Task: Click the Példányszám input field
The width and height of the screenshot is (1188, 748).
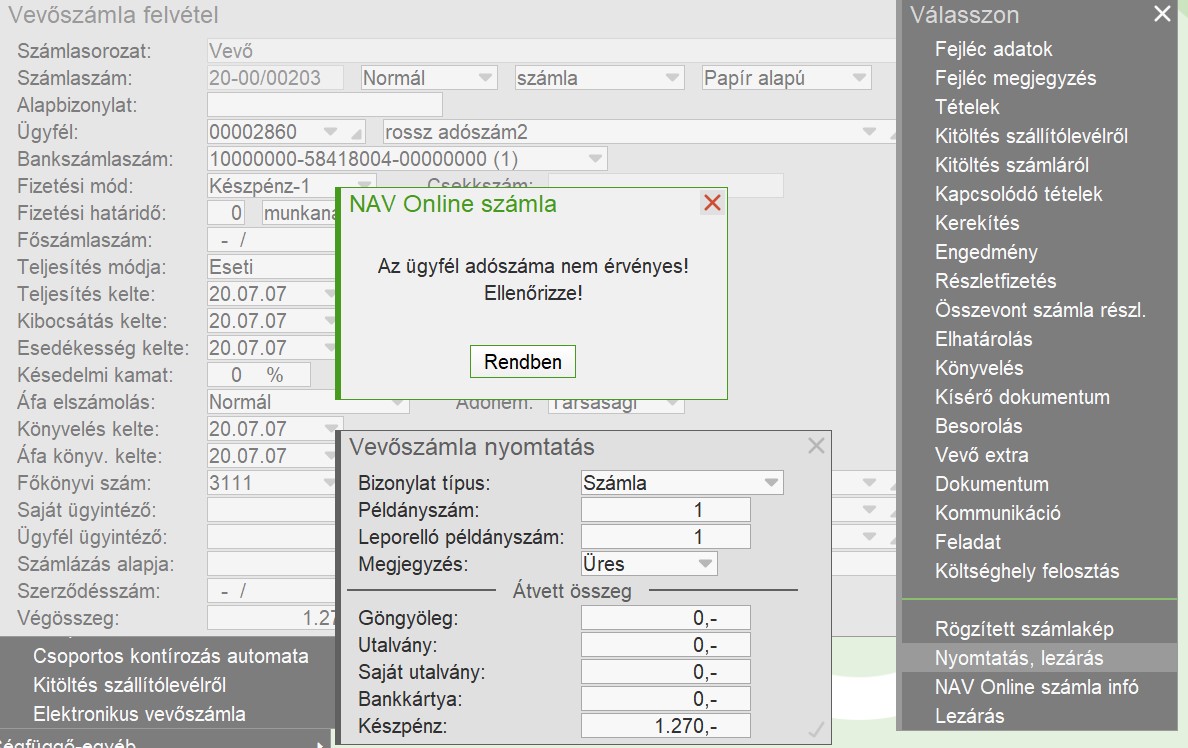Action: 665,510
